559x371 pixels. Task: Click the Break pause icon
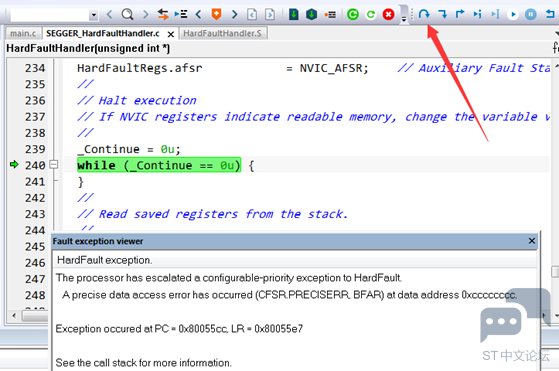click(x=530, y=14)
